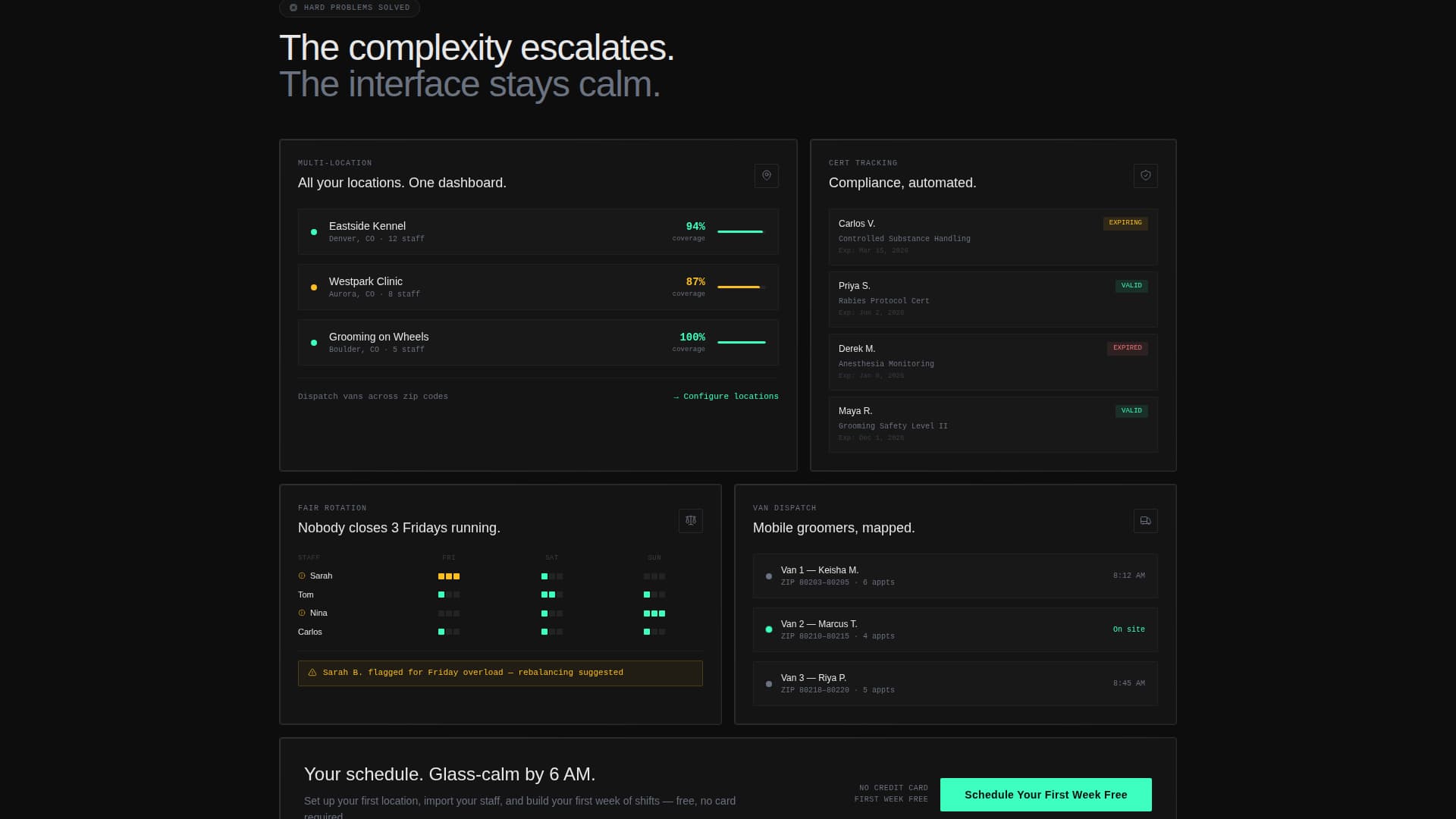Click Mobile groomers, mapped. heading

point(834,528)
